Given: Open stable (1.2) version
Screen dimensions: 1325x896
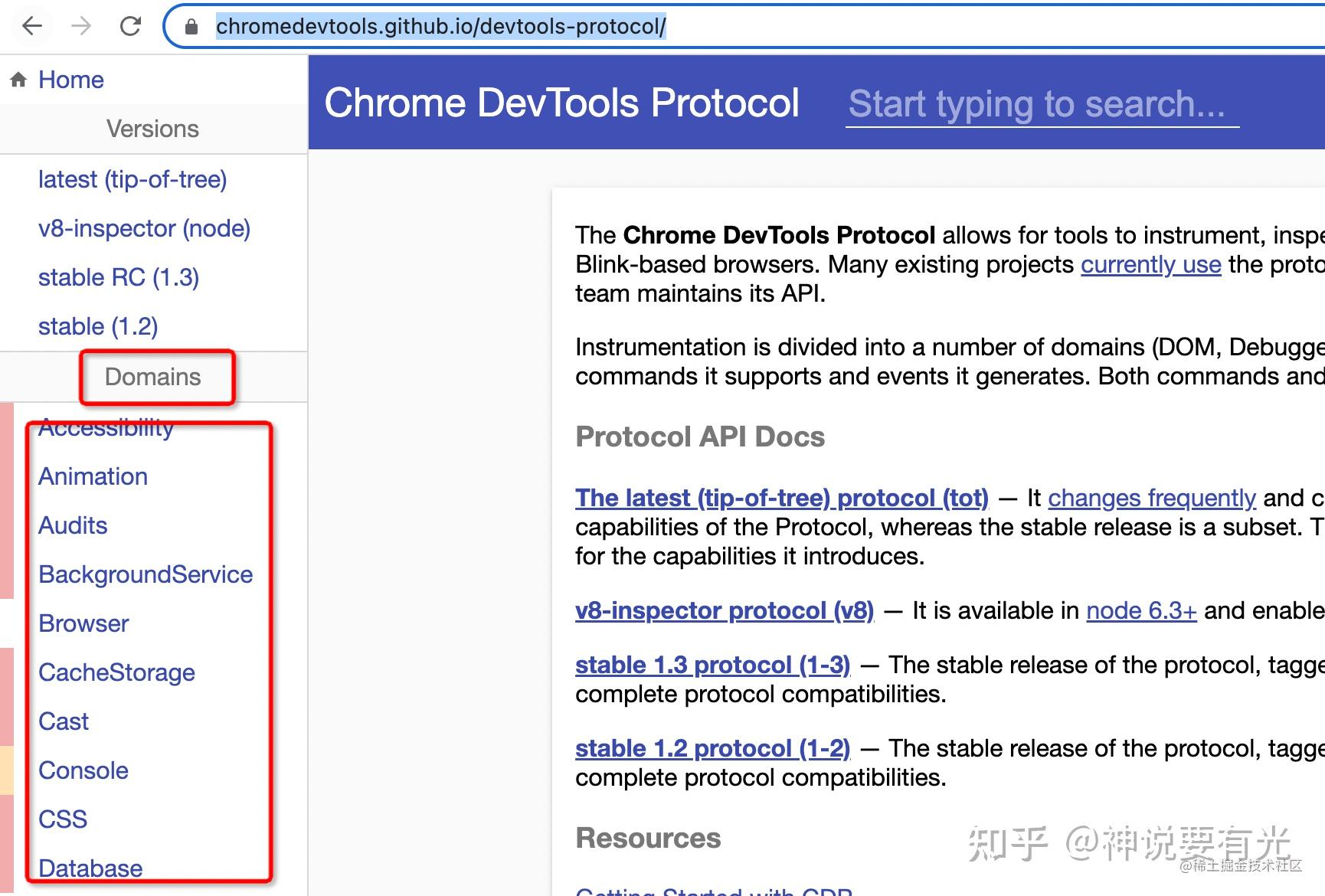Looking at the screenshot, I should point(98,326).
